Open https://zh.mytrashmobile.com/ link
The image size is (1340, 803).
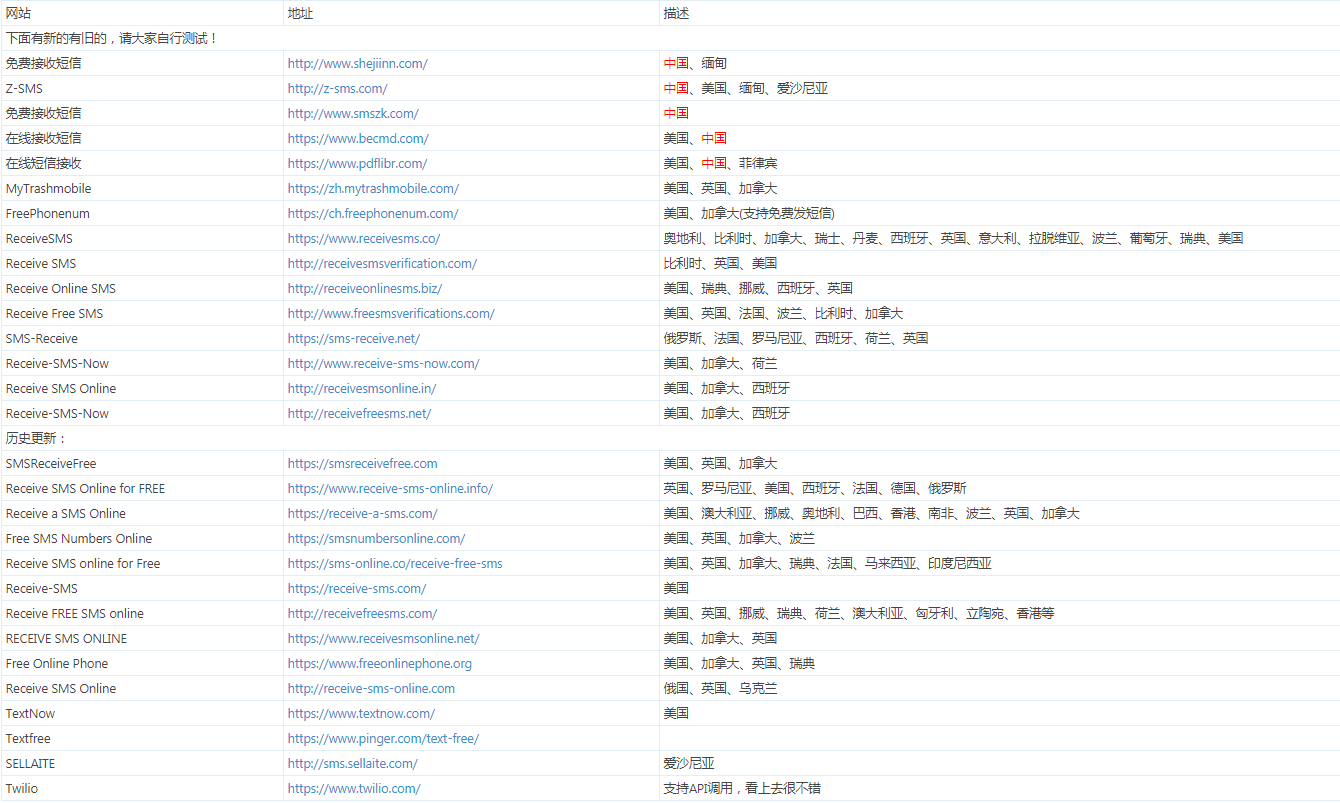coord(373,188)
